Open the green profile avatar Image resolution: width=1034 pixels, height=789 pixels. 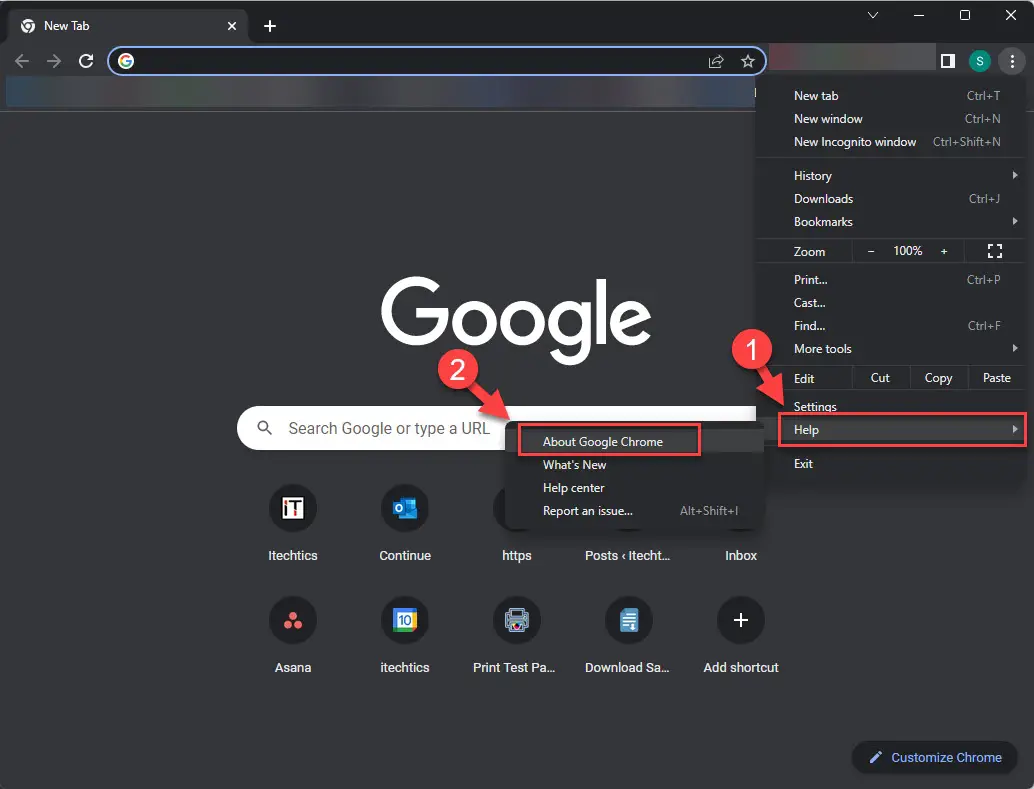point(979,61)
